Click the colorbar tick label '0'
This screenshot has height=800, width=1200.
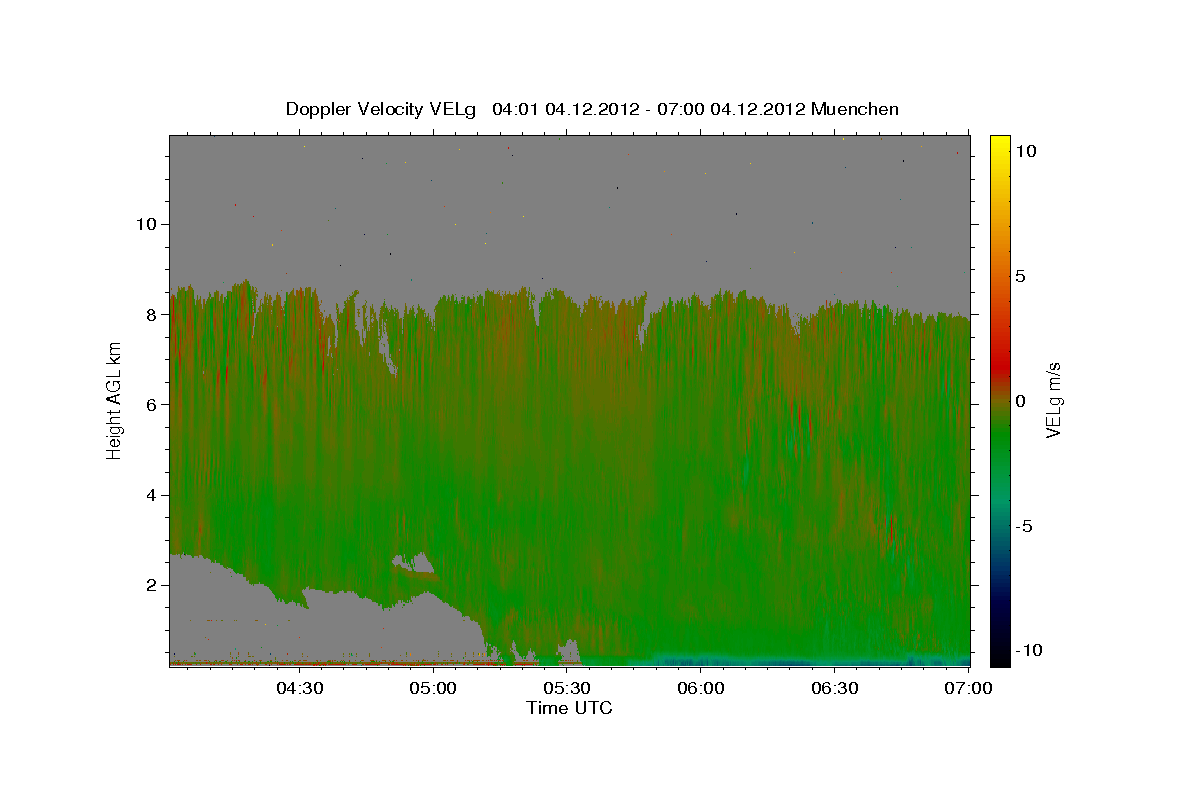click(x=1020, y=401)
